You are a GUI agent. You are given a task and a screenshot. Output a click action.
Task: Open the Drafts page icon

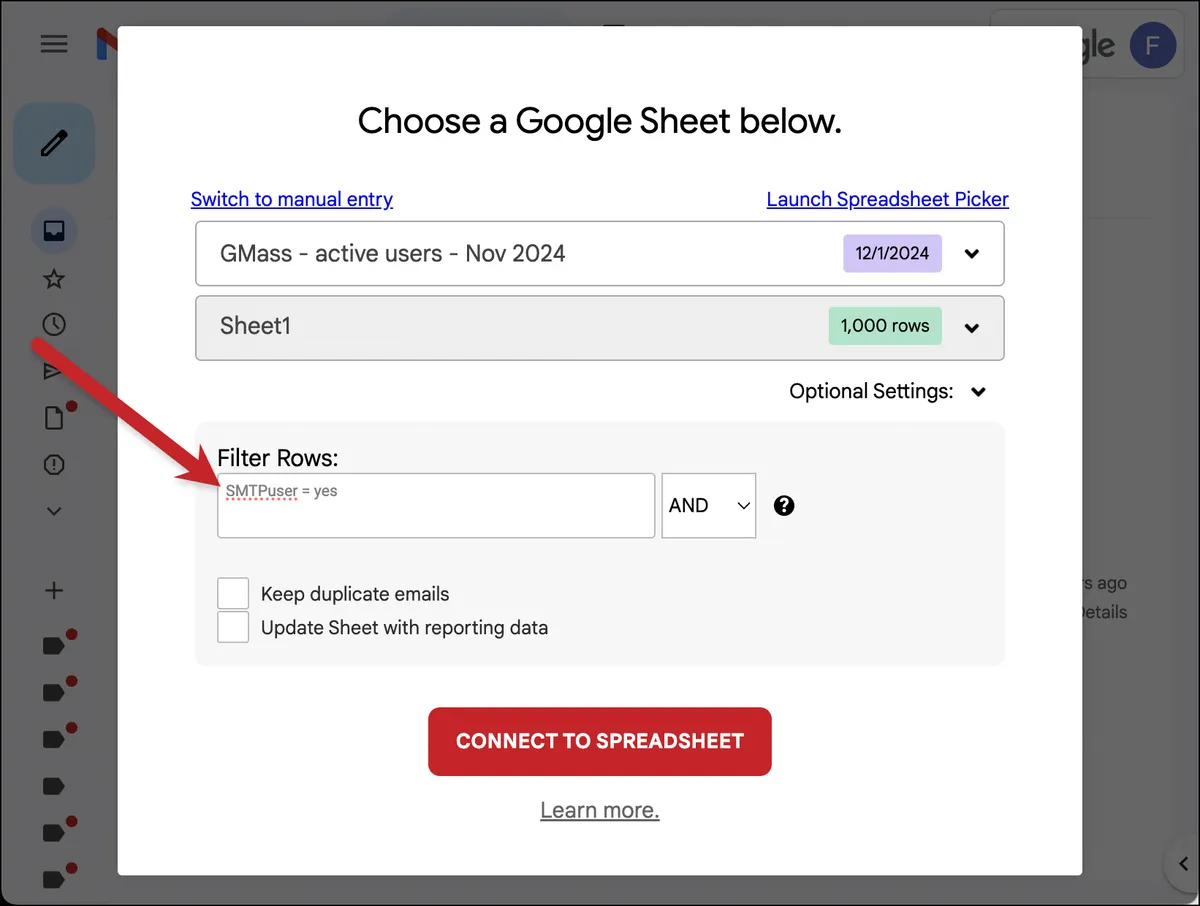click(54, 417)
